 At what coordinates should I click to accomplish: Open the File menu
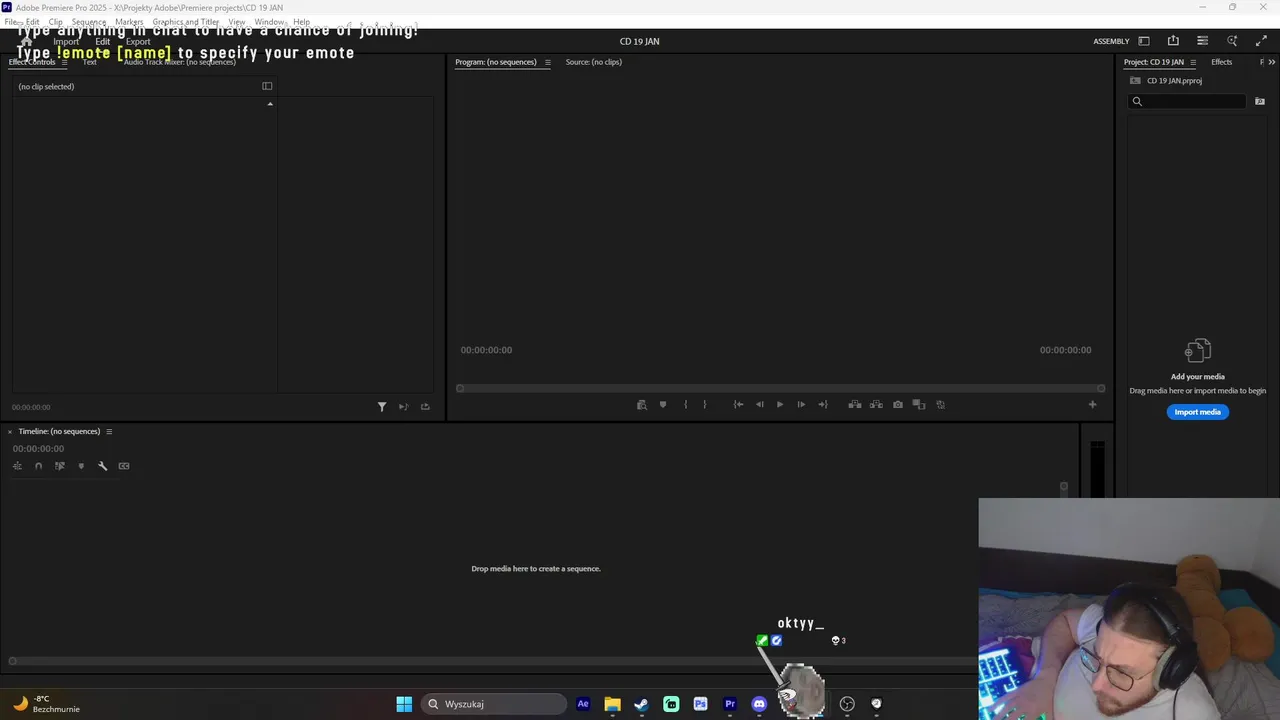(x=11, y=22)
